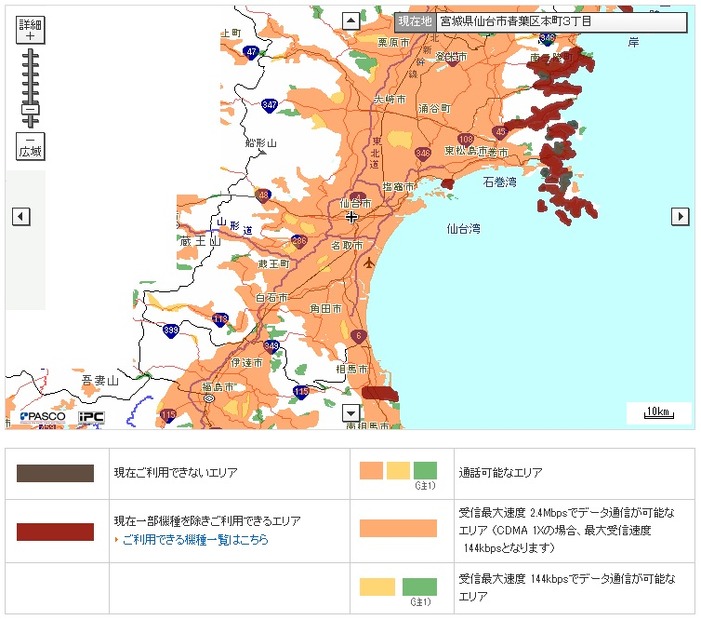The width and height of the screenshot is (701, 620).
Task: Click the 10km scale bar
Action: 659,412
